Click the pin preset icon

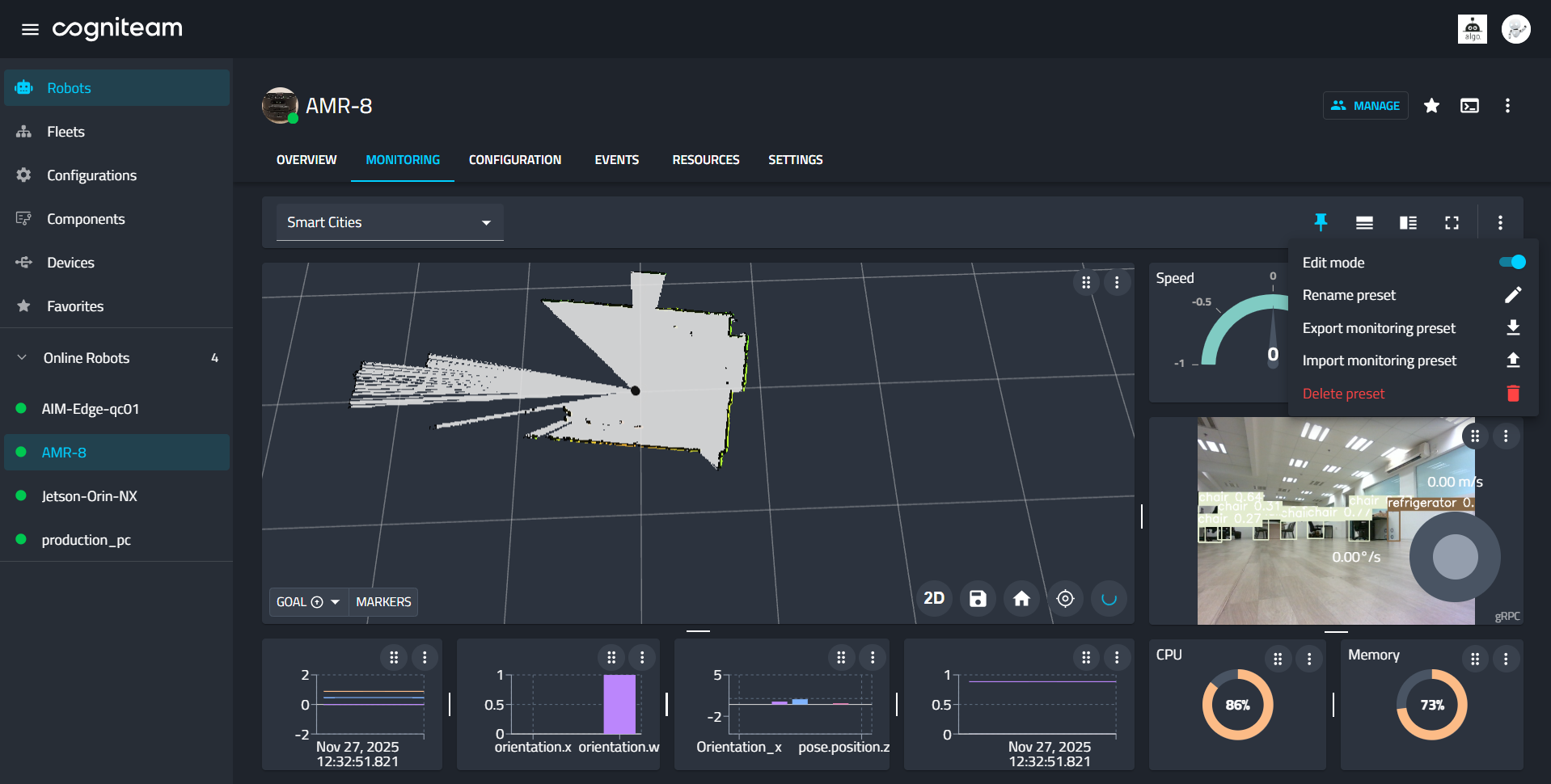click(x=1321, y=222)
